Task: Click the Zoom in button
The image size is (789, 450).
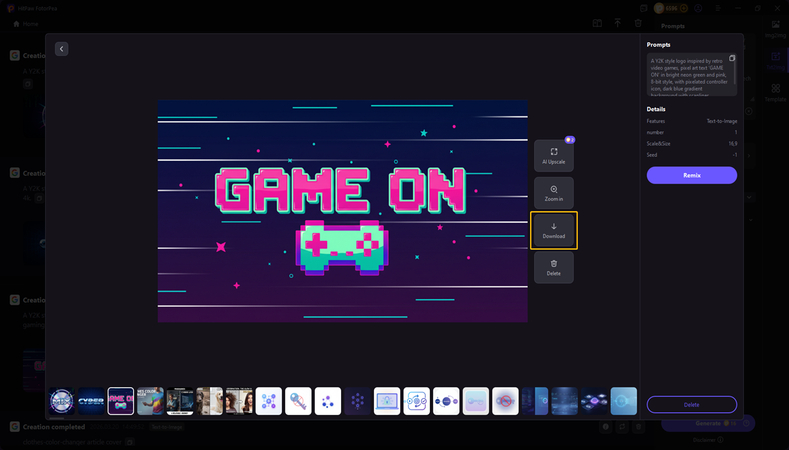Action: click(x=553, y=193)
